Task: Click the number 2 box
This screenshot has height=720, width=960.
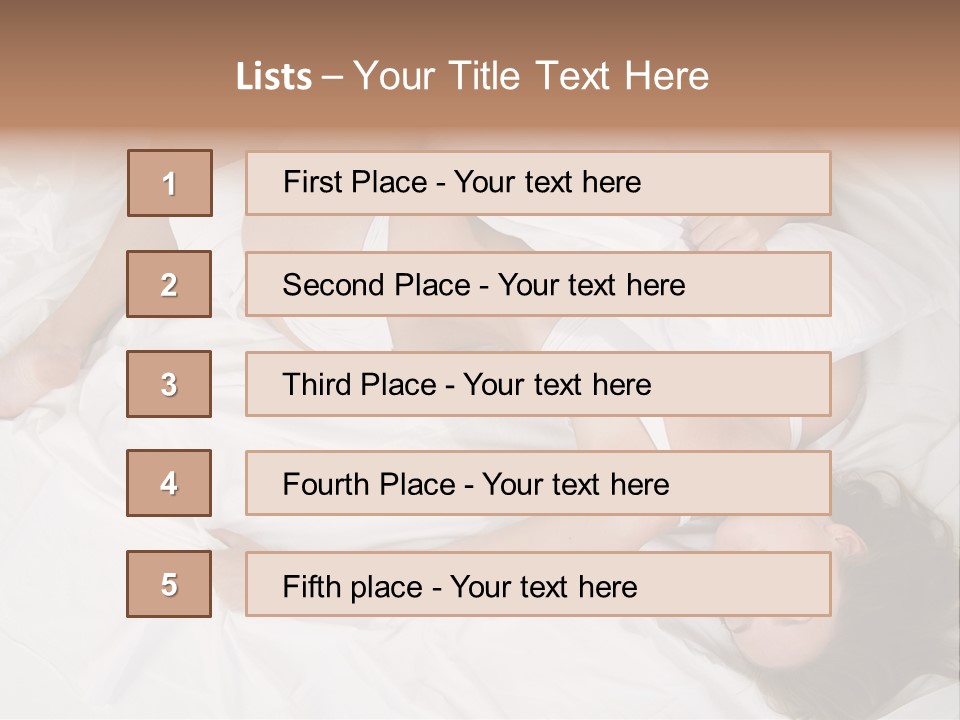Action: (169, 285)
